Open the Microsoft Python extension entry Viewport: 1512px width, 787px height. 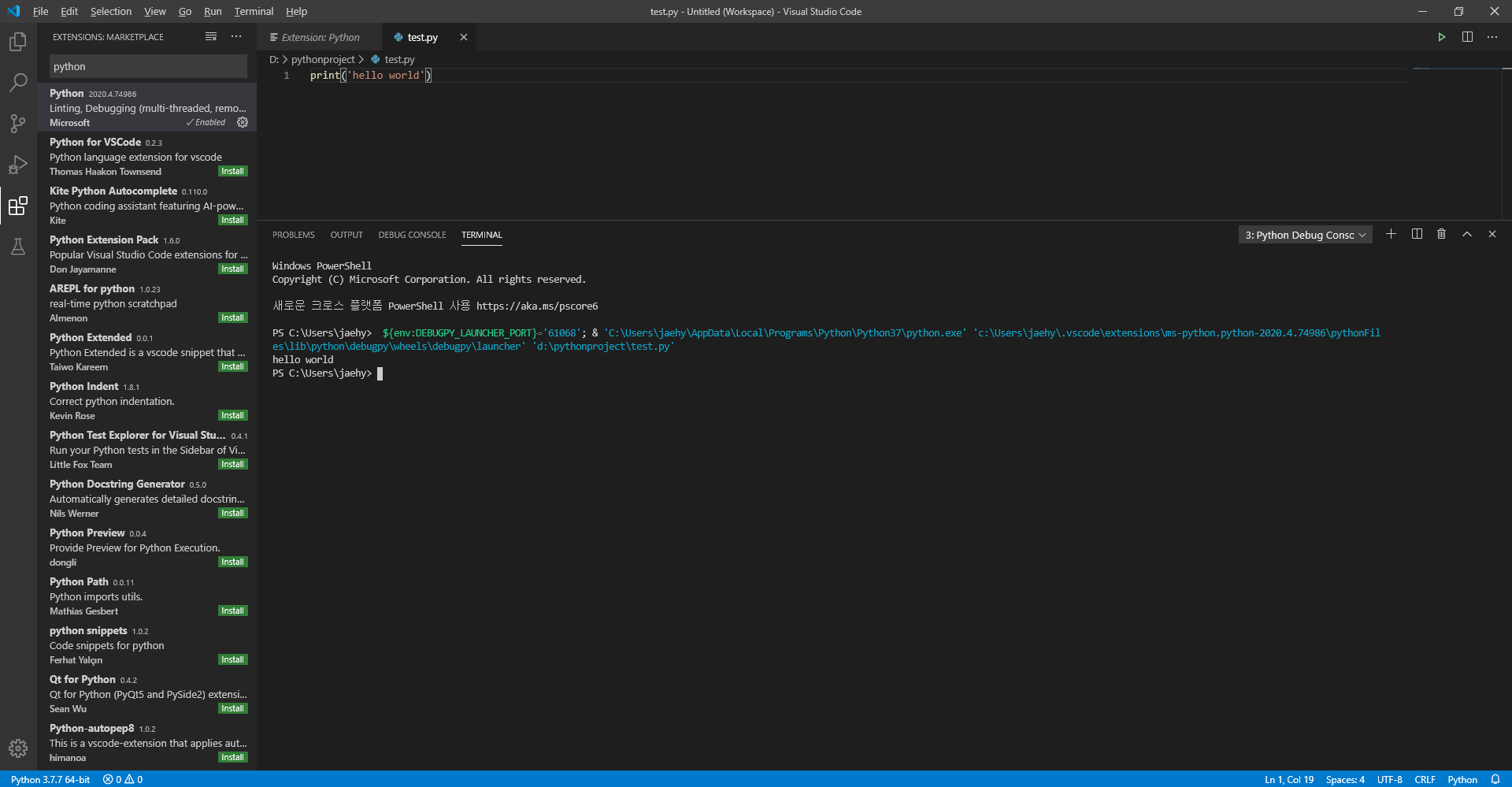[146, 107]
